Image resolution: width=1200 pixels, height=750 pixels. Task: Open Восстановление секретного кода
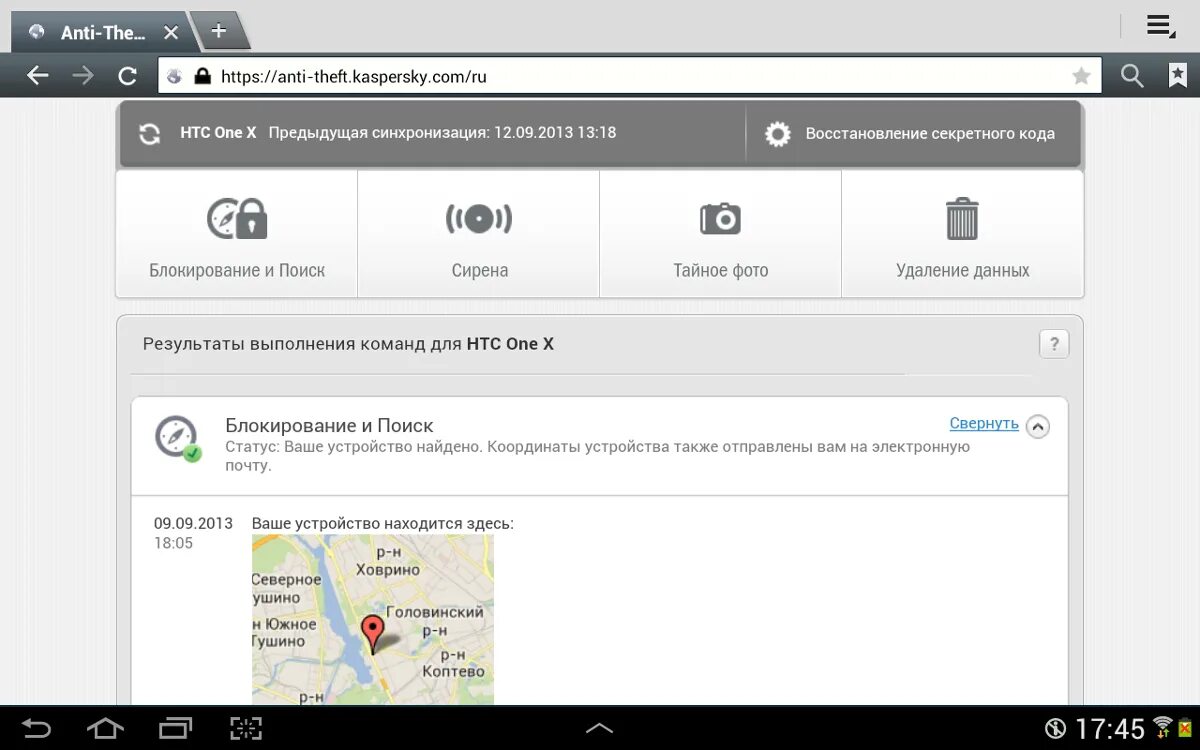(x=930, y=134)
